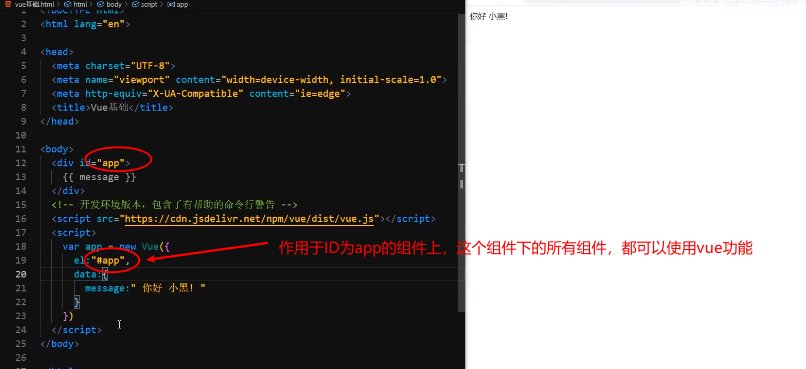
Task: Click the closing body tag on line 25
Action: 60,343
